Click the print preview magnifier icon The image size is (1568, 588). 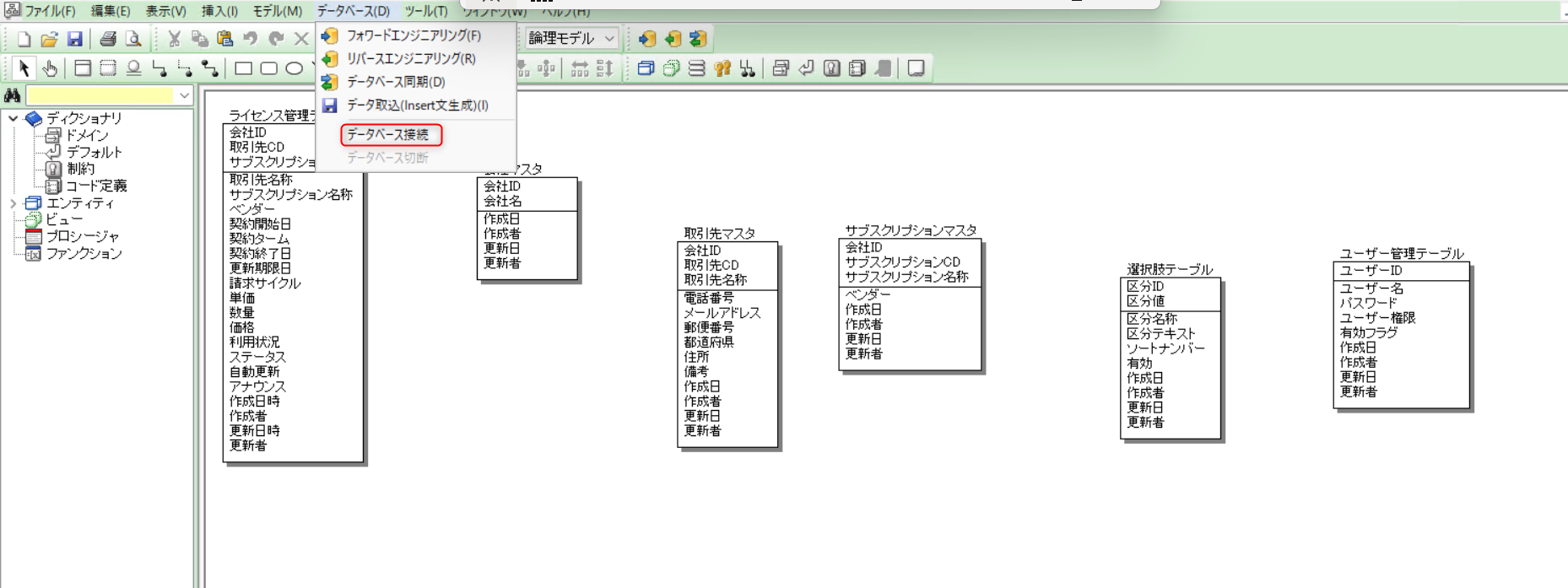pyautogui.click(x=133, y=39)
